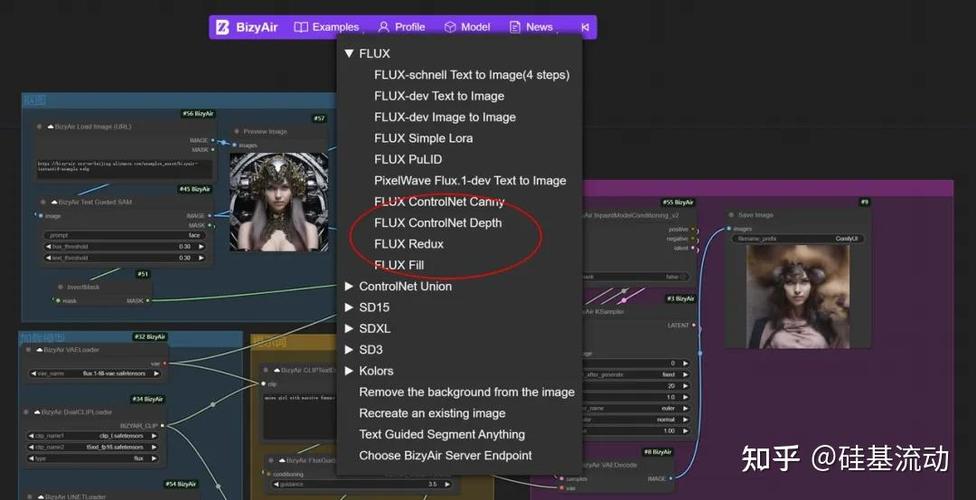Click the Model cube icon
This screenshot has height=500, width=976.
(x=450, y=27)
